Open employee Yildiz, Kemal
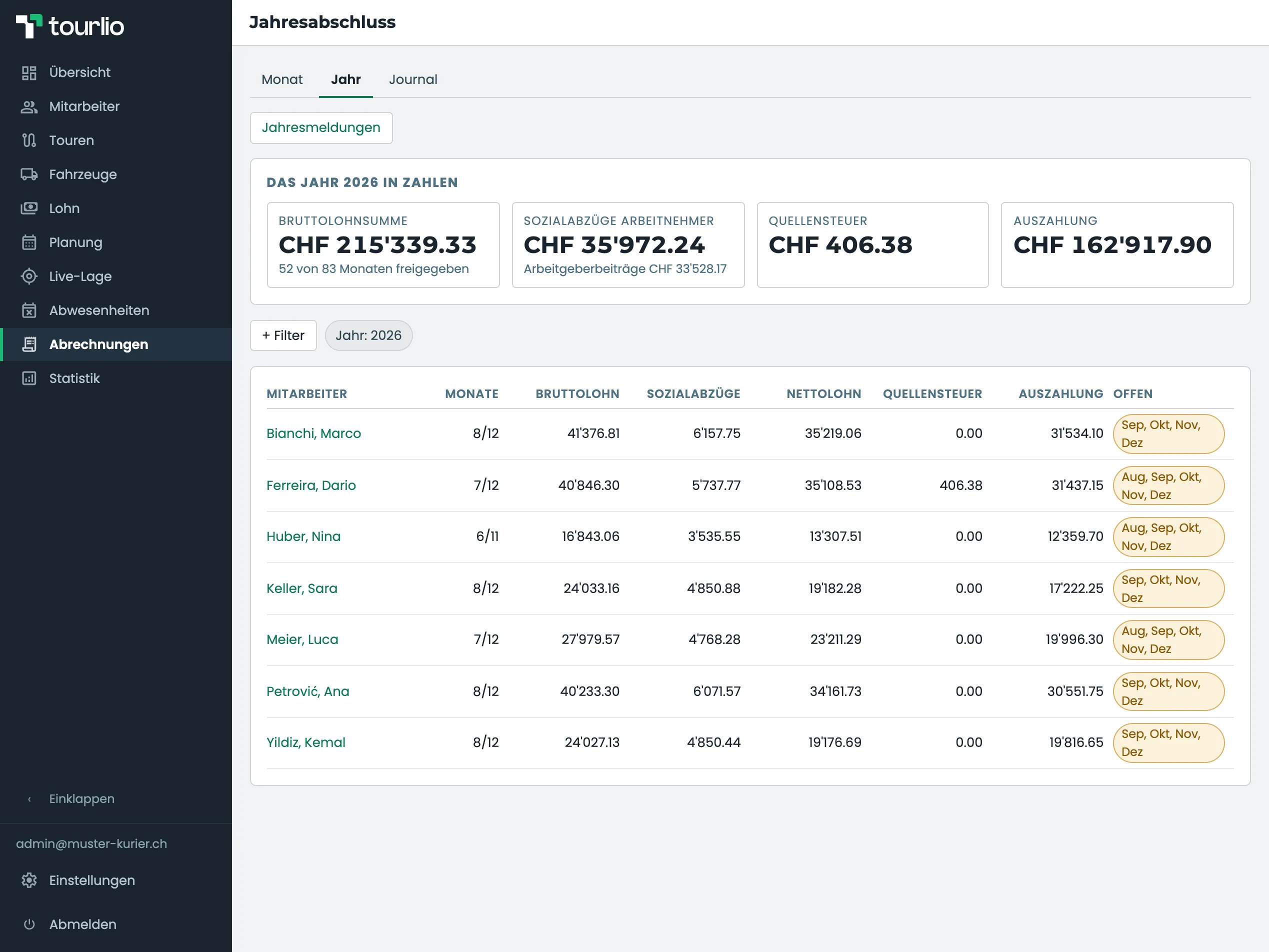Viewport: 1269px width, 952px height. (x=306, y=742)
